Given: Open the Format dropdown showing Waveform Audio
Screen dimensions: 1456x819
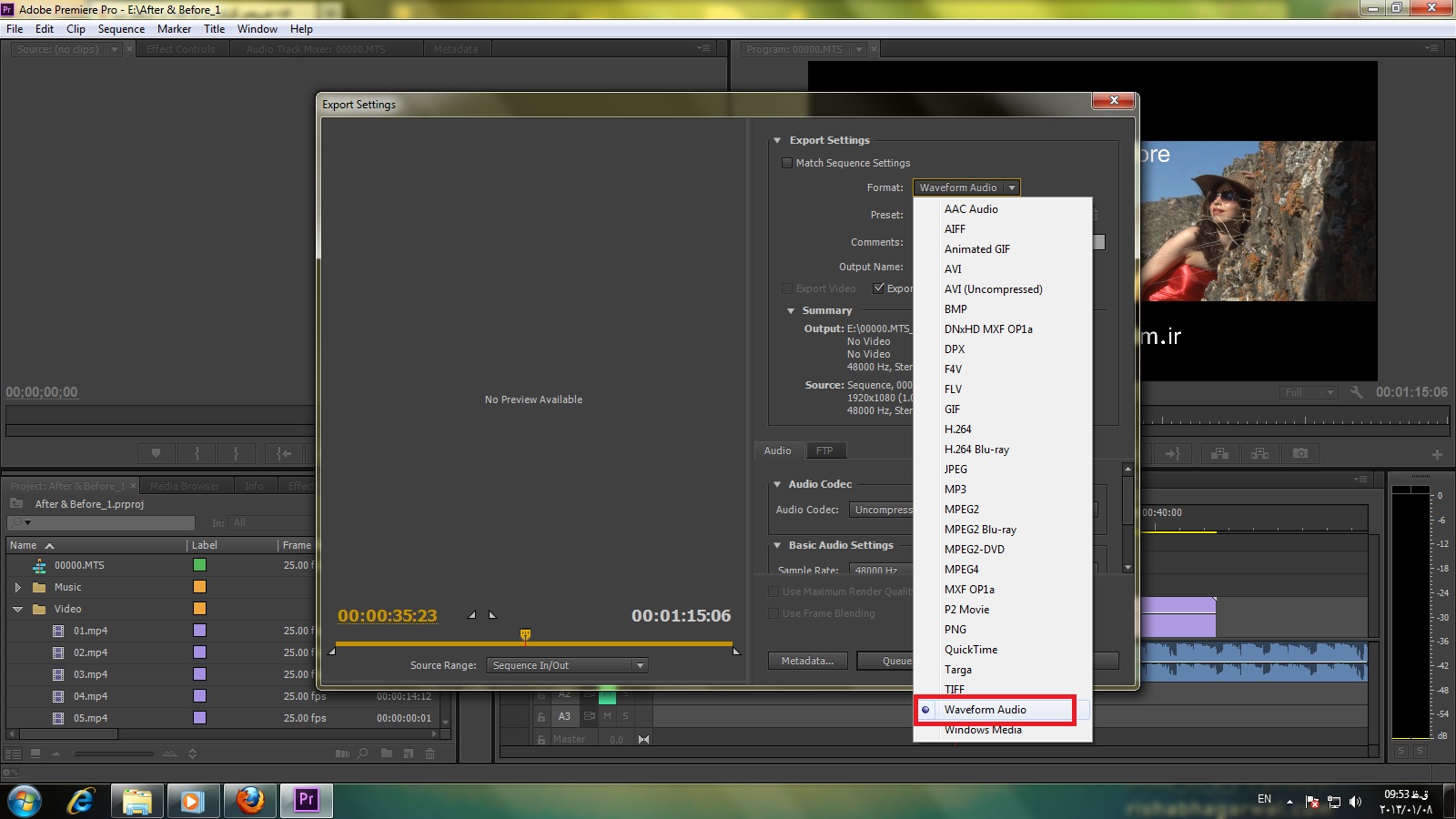Looking at the screenshot, I should [966, 187].
